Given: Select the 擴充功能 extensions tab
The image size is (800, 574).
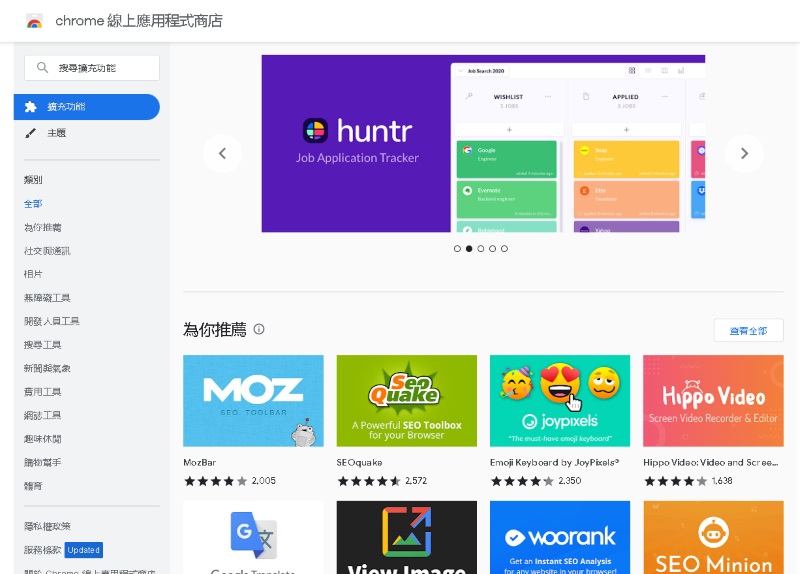Looking at the screenshot, I should pyautogui.click(x=87, y=107).
